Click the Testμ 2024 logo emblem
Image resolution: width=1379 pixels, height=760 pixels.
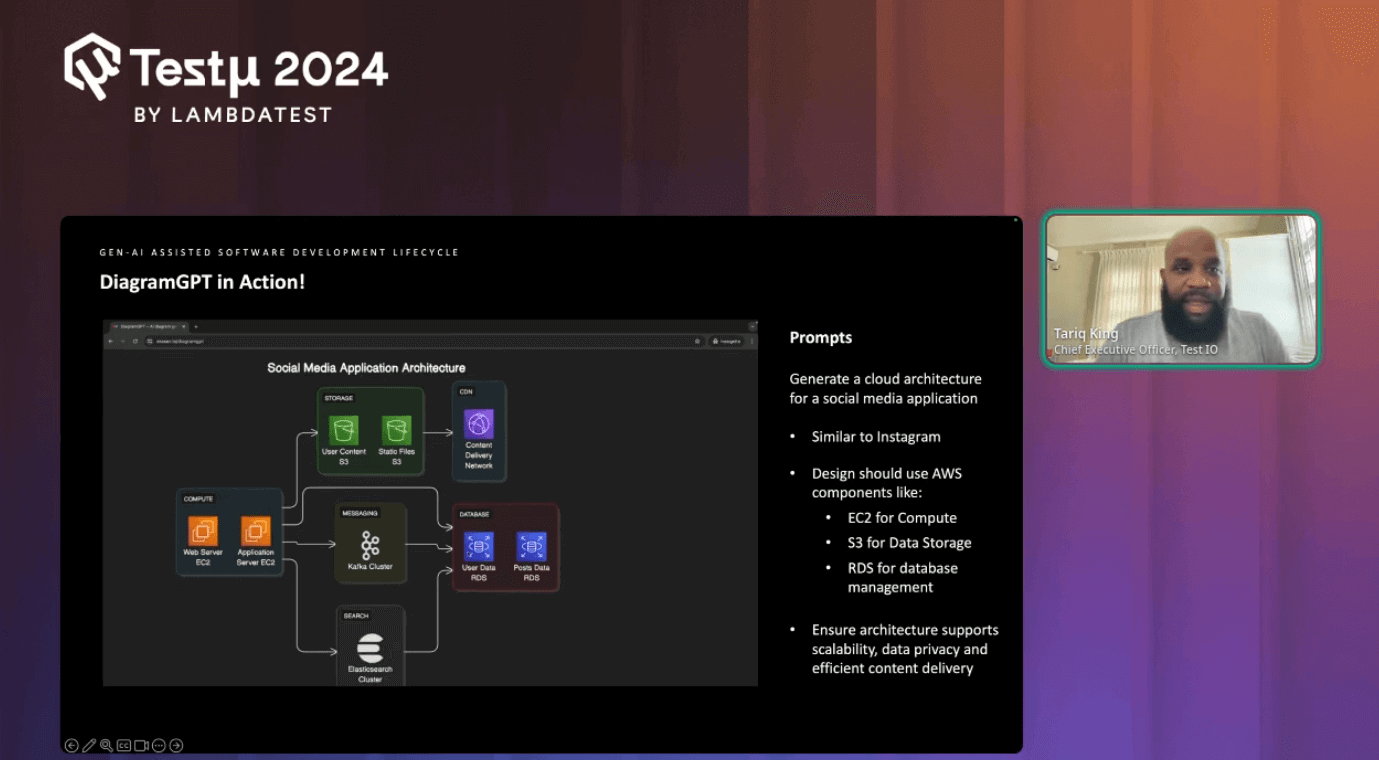pos(92,66)
